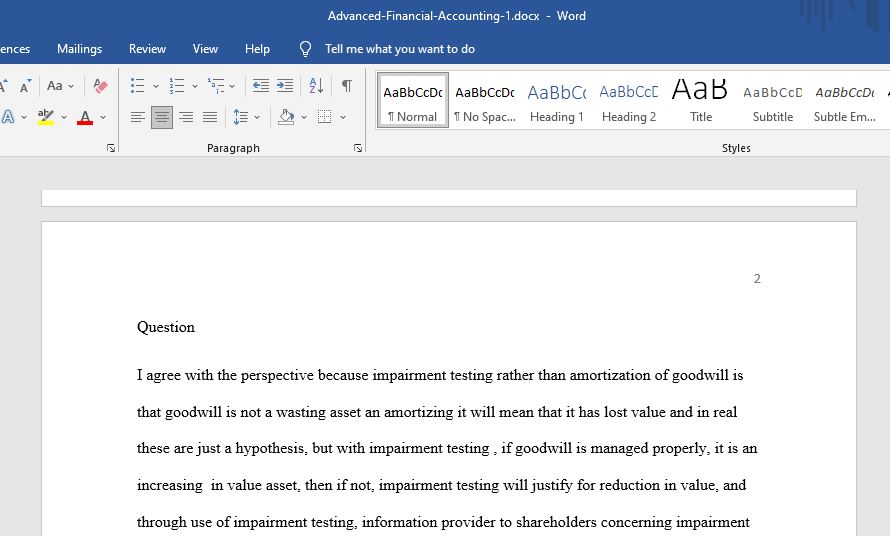890x536 pixels.
Task: Expand the Change Case dropdown arrow
Action: 71,86
